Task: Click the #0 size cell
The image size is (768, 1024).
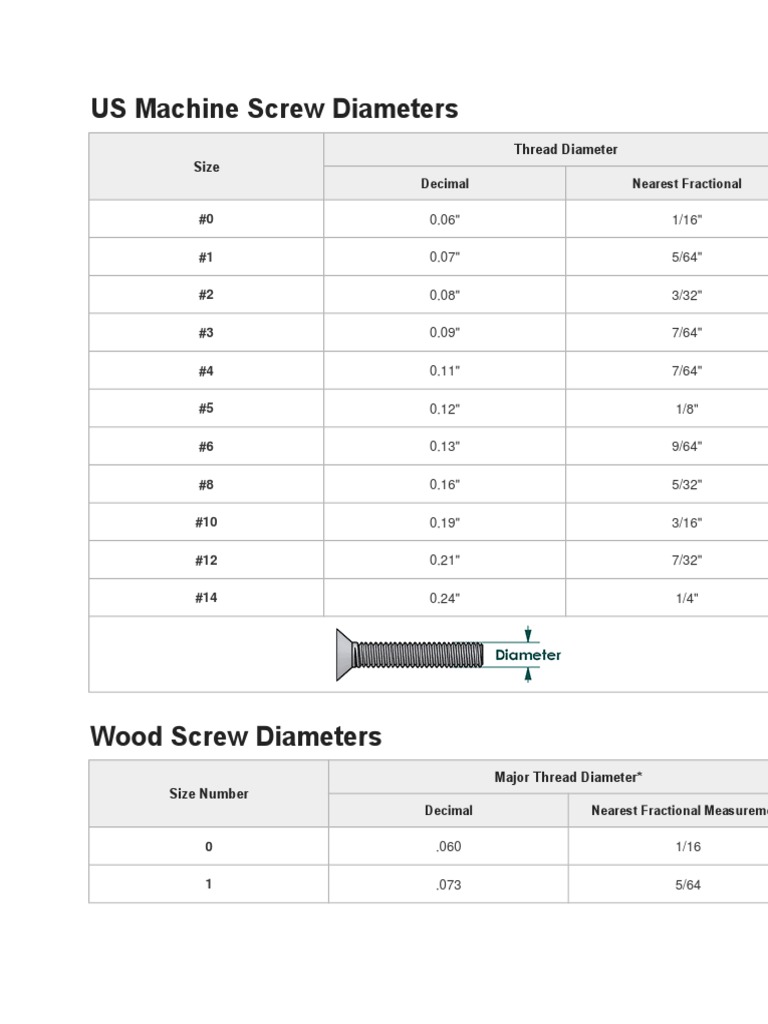Action: click(x=206, y=219)
